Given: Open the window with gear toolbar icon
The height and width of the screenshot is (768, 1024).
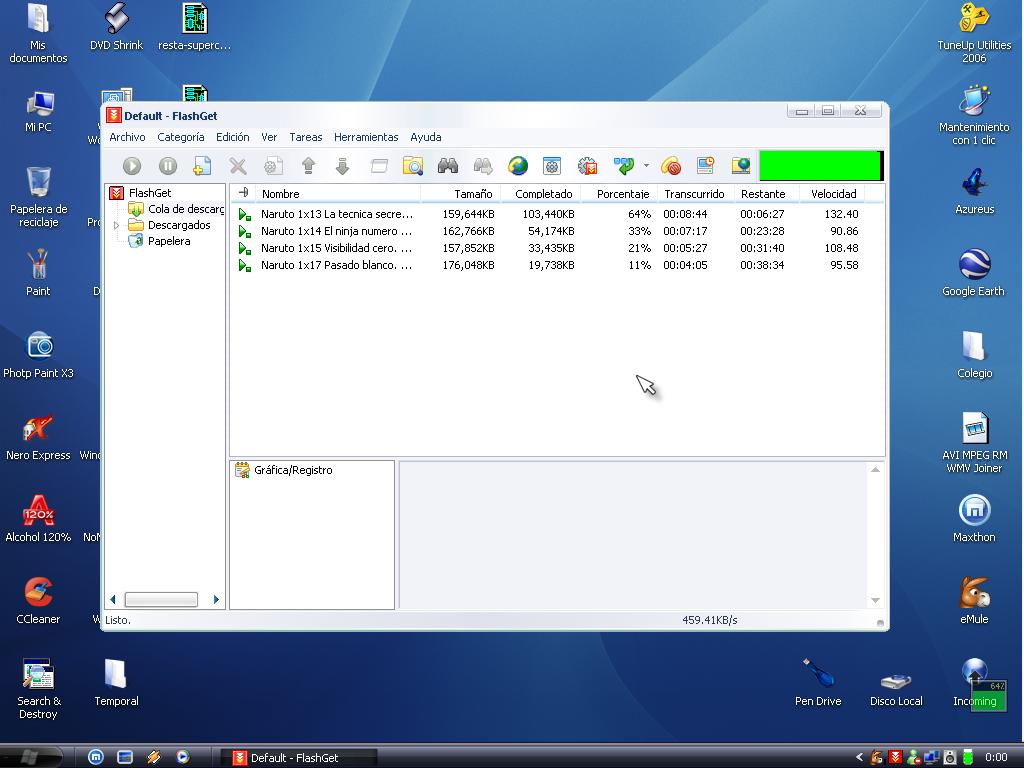Looking at the screenshot, I should [x=552, y=166].
